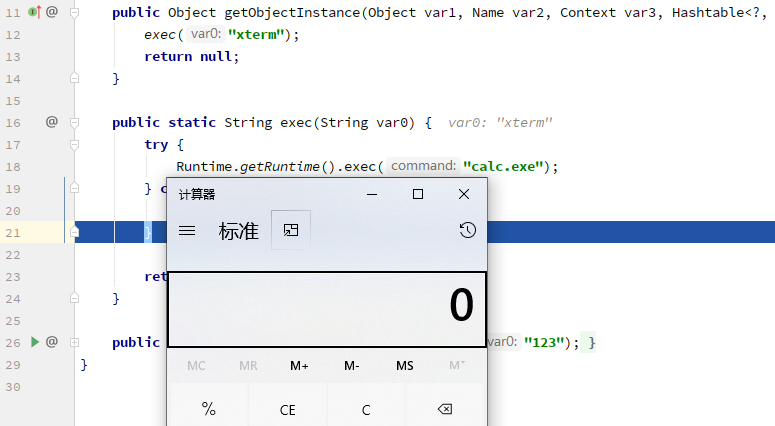Click the calculator display showing 0
Image resolution: width=775 pixels, height=426 pixels.
(327, 309)
